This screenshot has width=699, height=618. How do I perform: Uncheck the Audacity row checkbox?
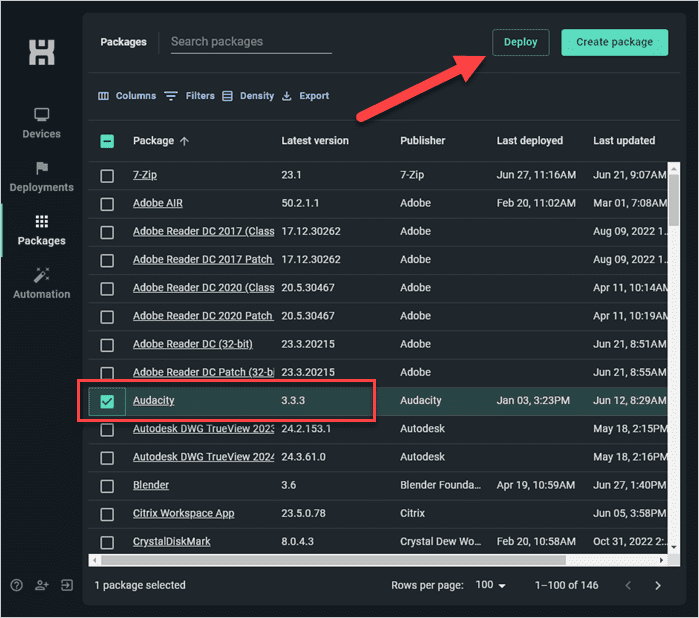pos(107,401)
